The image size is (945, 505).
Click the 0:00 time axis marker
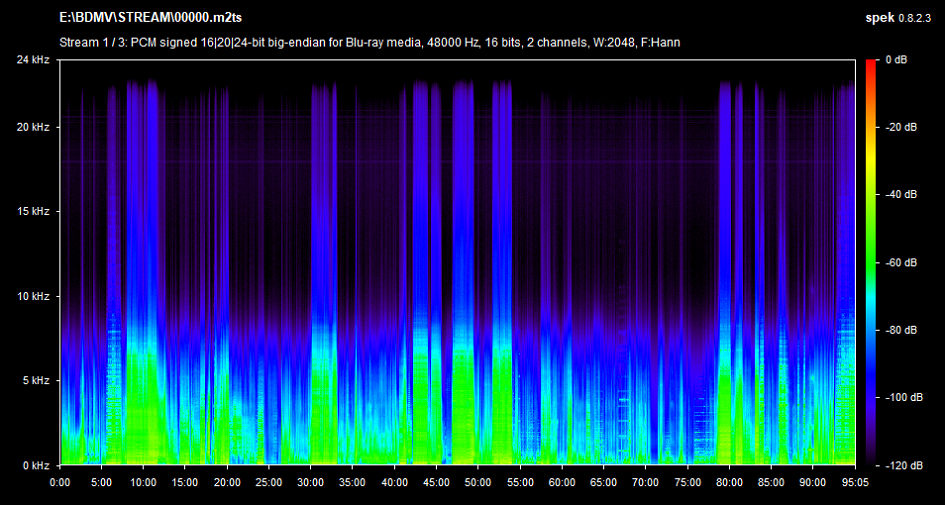coord(60,481)
